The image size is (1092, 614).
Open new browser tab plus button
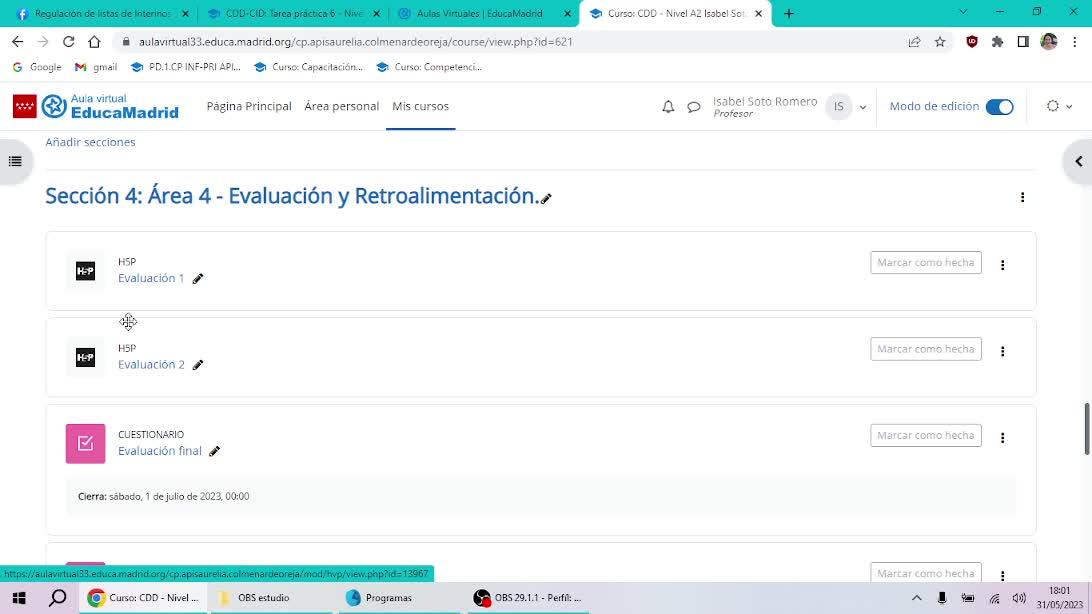788,13
